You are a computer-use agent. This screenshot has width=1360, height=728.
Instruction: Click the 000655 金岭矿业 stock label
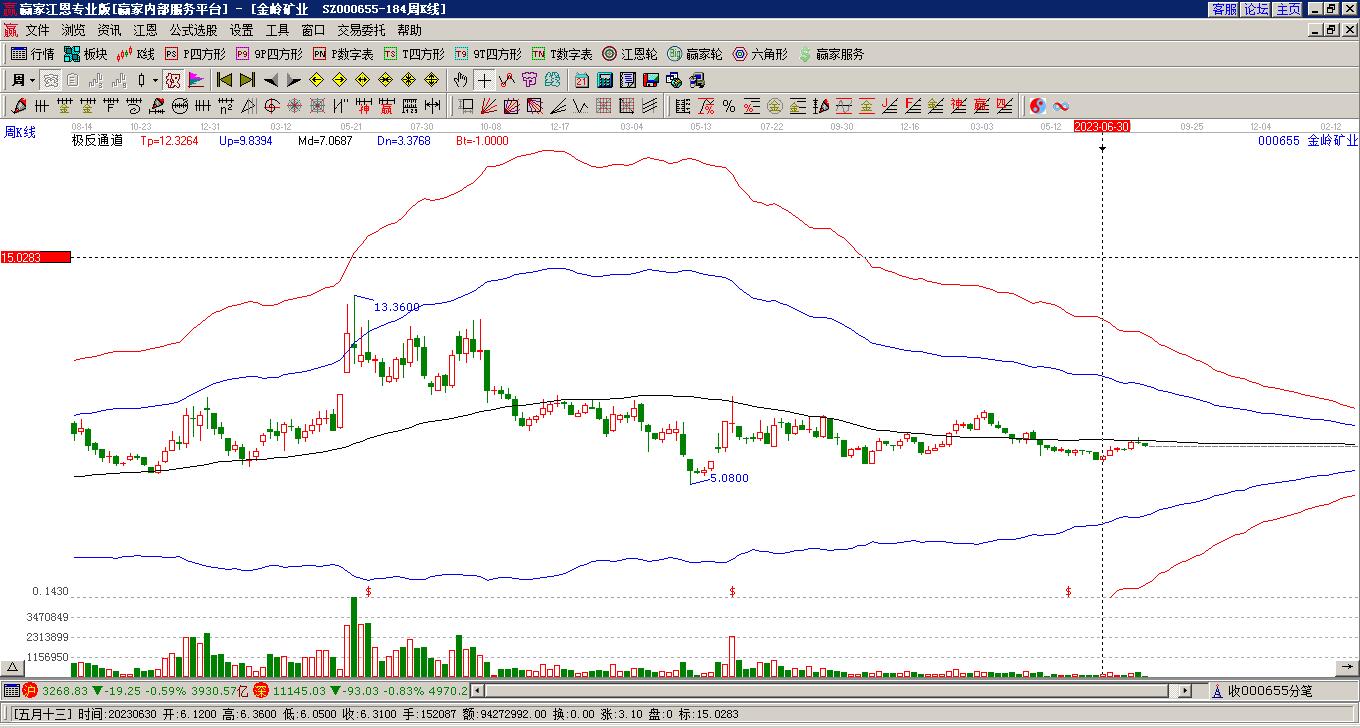point(1308,141)
